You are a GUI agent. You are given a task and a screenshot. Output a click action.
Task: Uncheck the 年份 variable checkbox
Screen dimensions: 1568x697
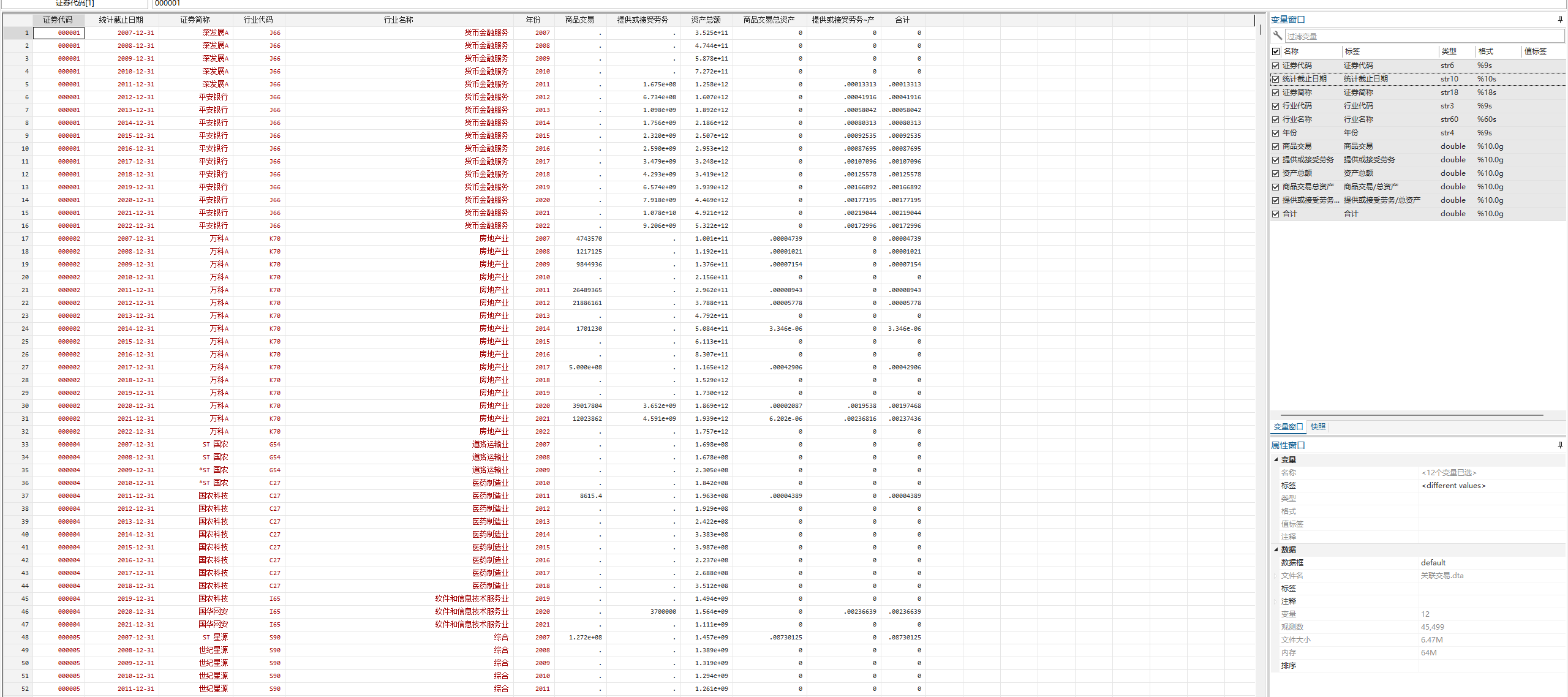(x=1276, y=133)
